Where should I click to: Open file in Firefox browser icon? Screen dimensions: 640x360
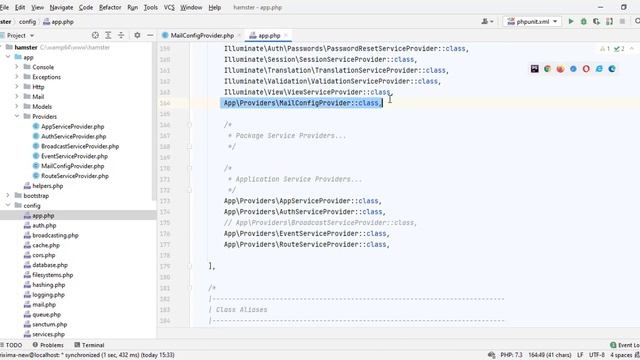coord(560,69)
